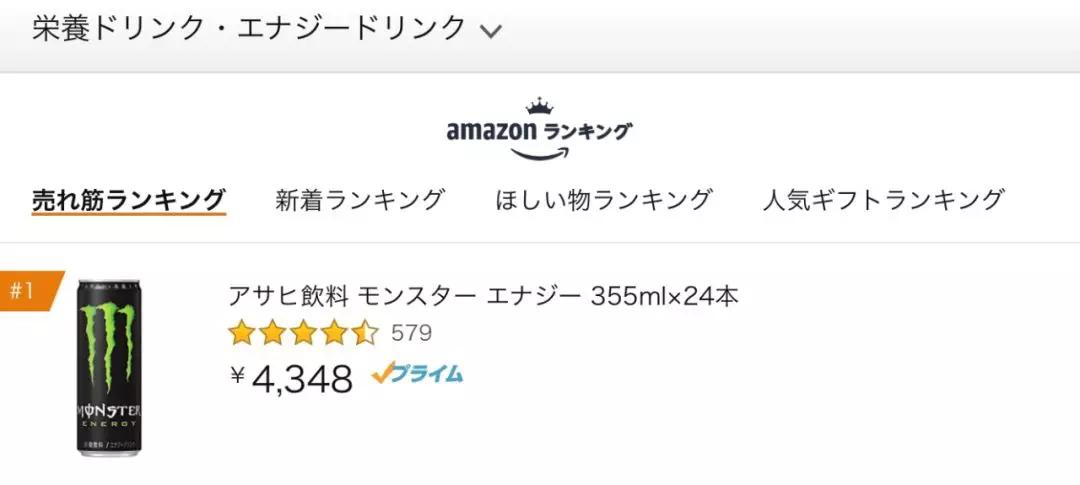Open the 579 reviews count link
This screenshot has width=1080, height=485.
tap(411, 333)
